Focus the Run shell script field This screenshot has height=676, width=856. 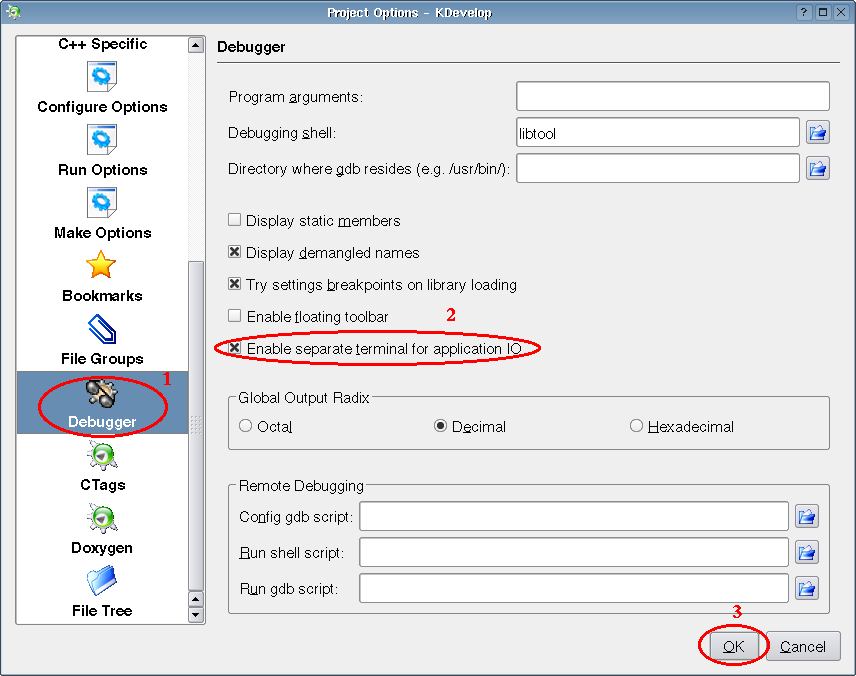[574, 552]
